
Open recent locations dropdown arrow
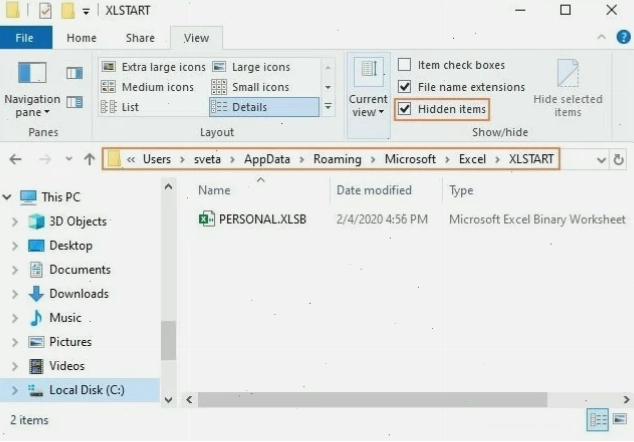pyautogui.click(x=69, y=159)
